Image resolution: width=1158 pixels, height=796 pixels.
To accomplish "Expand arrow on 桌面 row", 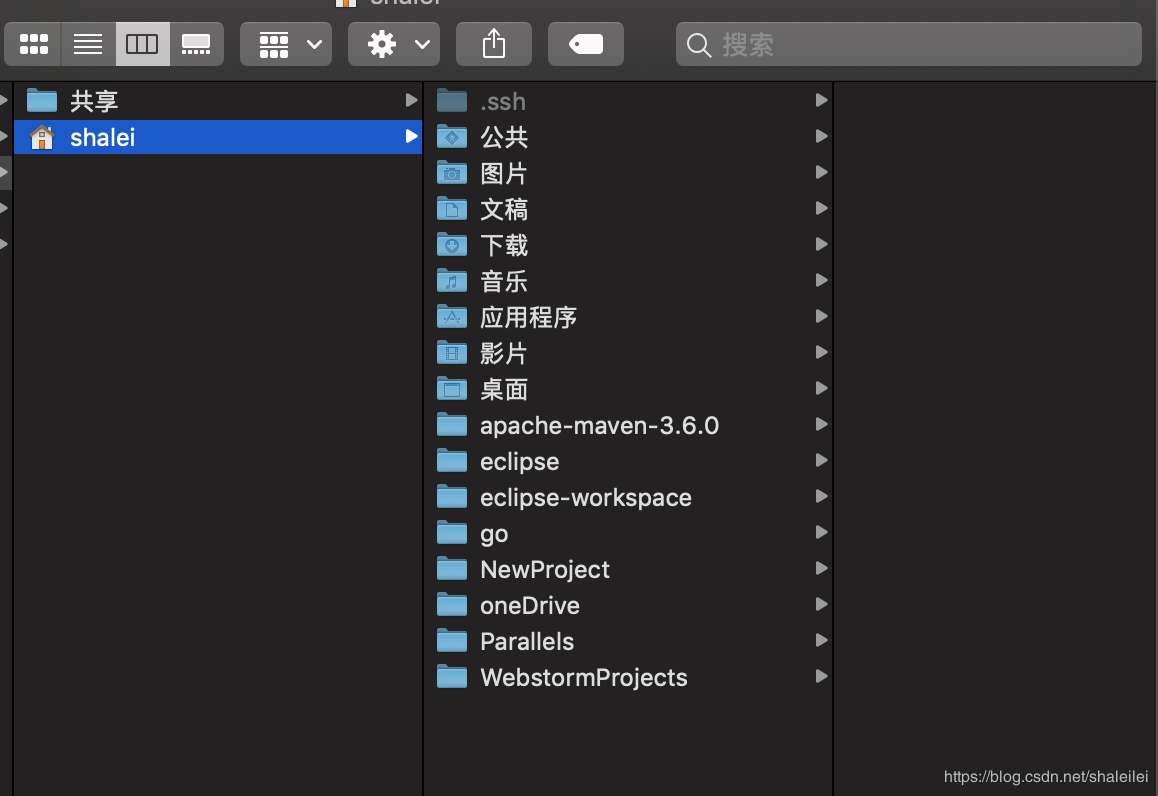I will point(821,388).
